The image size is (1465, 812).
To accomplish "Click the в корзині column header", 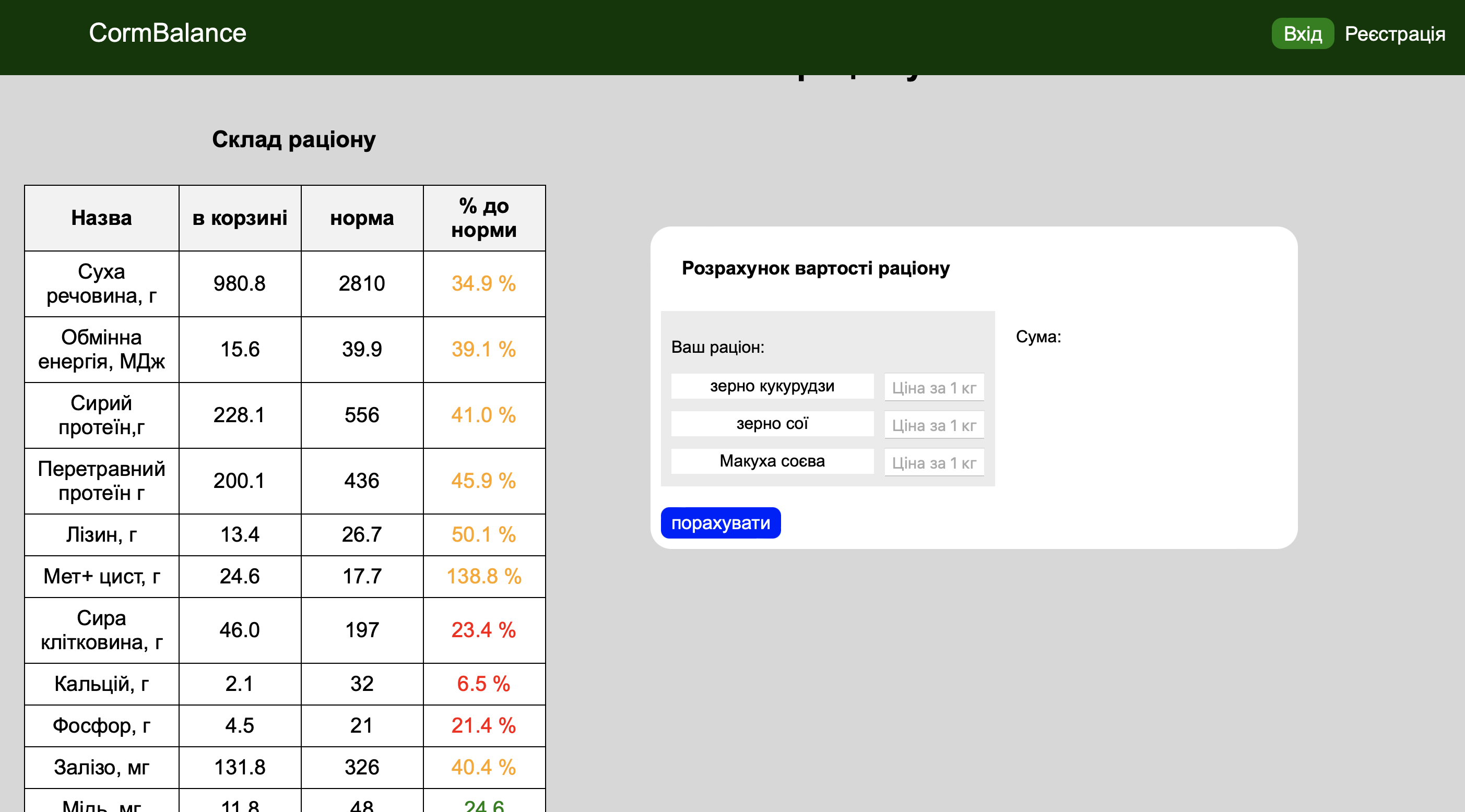I will [240, 218].
